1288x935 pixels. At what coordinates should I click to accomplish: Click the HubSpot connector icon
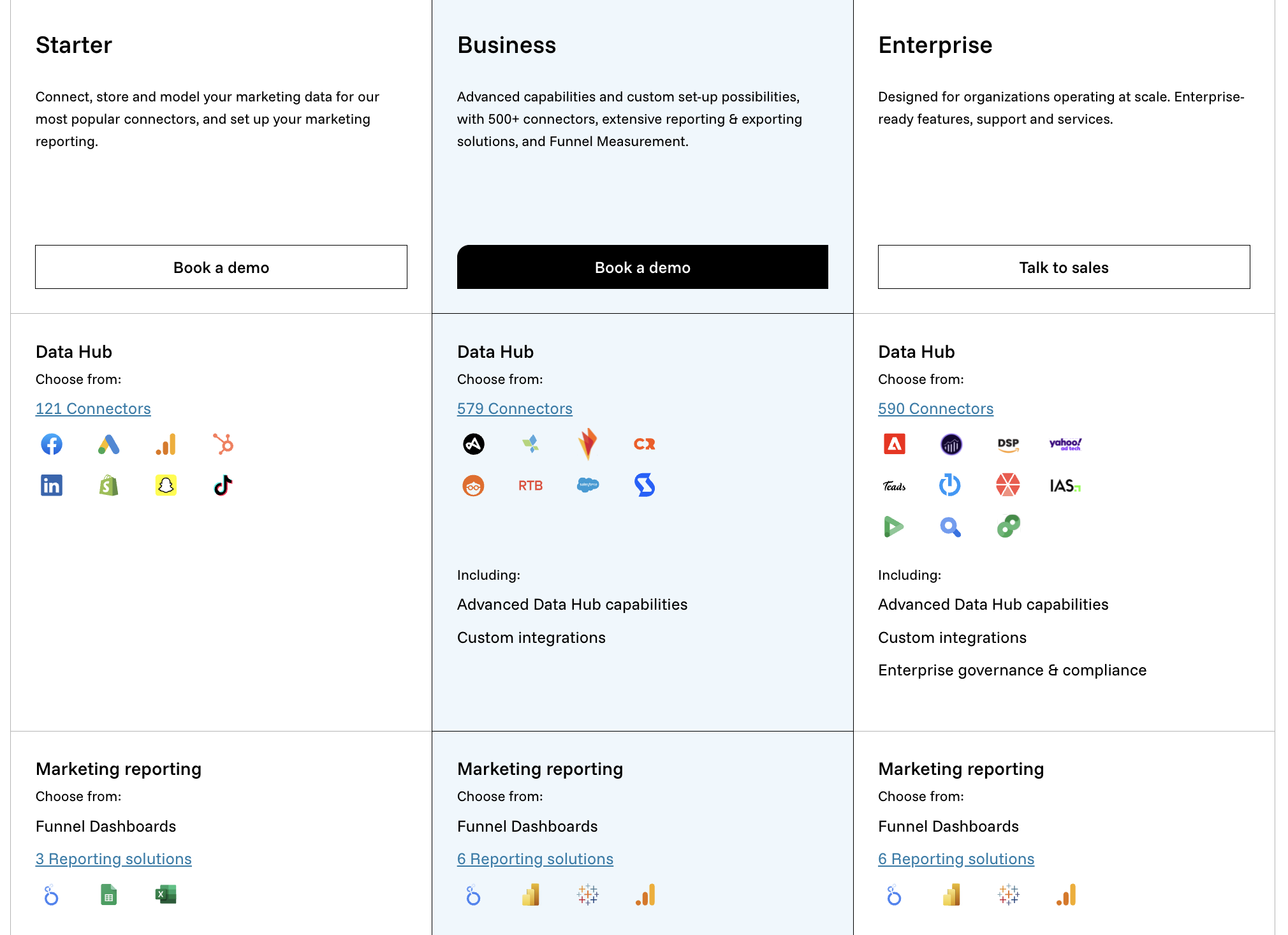[223, 444]
